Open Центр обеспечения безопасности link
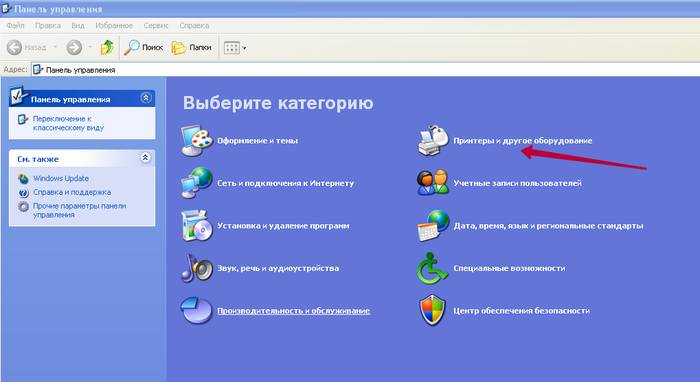 521,311
